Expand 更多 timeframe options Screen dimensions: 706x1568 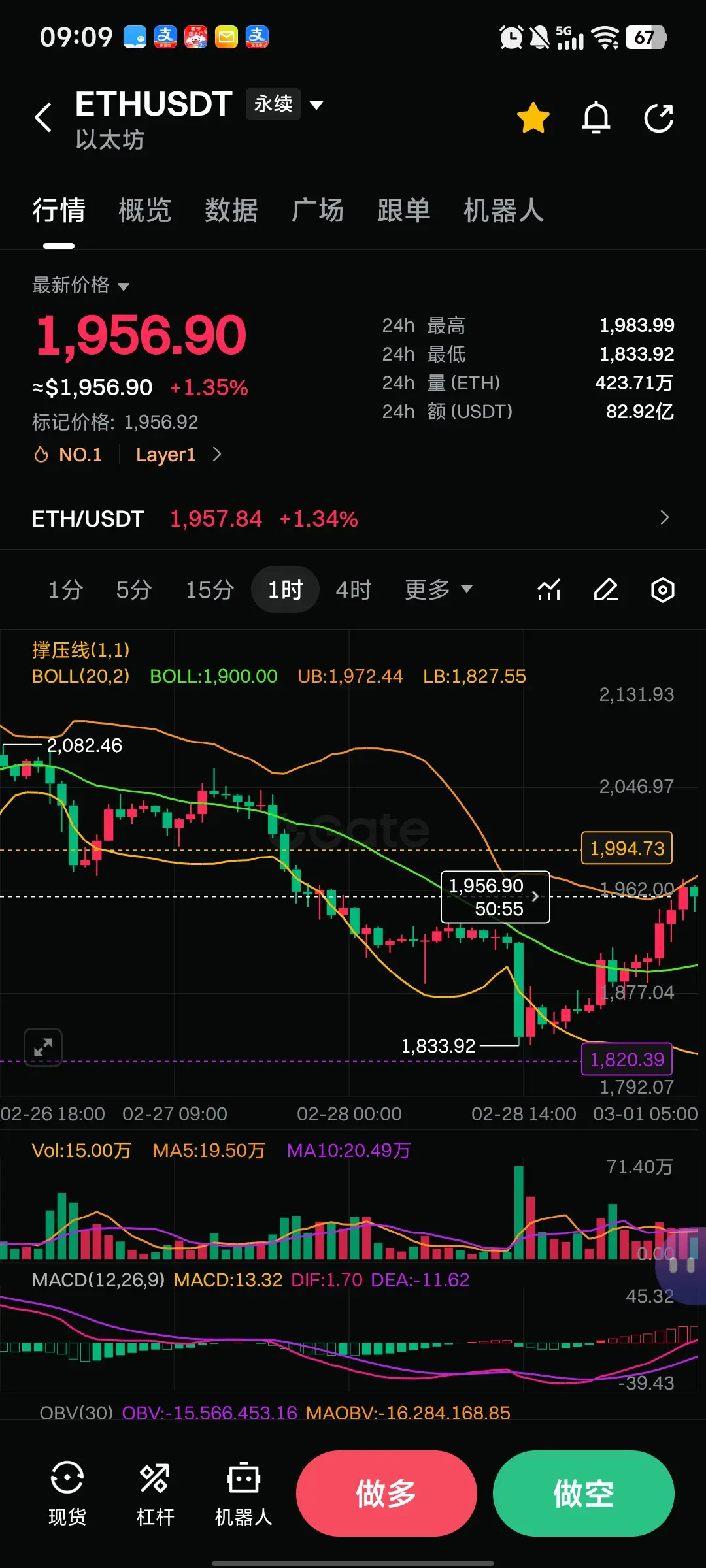438,589
